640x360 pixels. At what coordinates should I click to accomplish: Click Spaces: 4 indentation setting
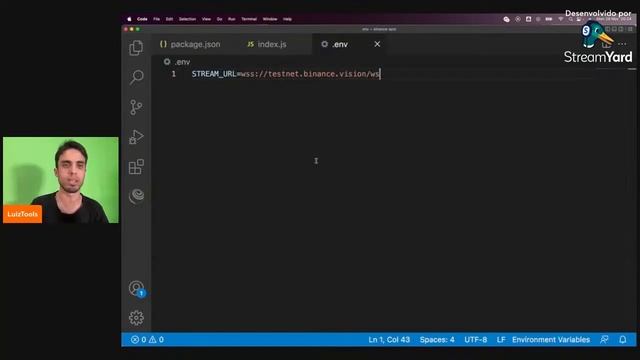click(x=437, y=340)
